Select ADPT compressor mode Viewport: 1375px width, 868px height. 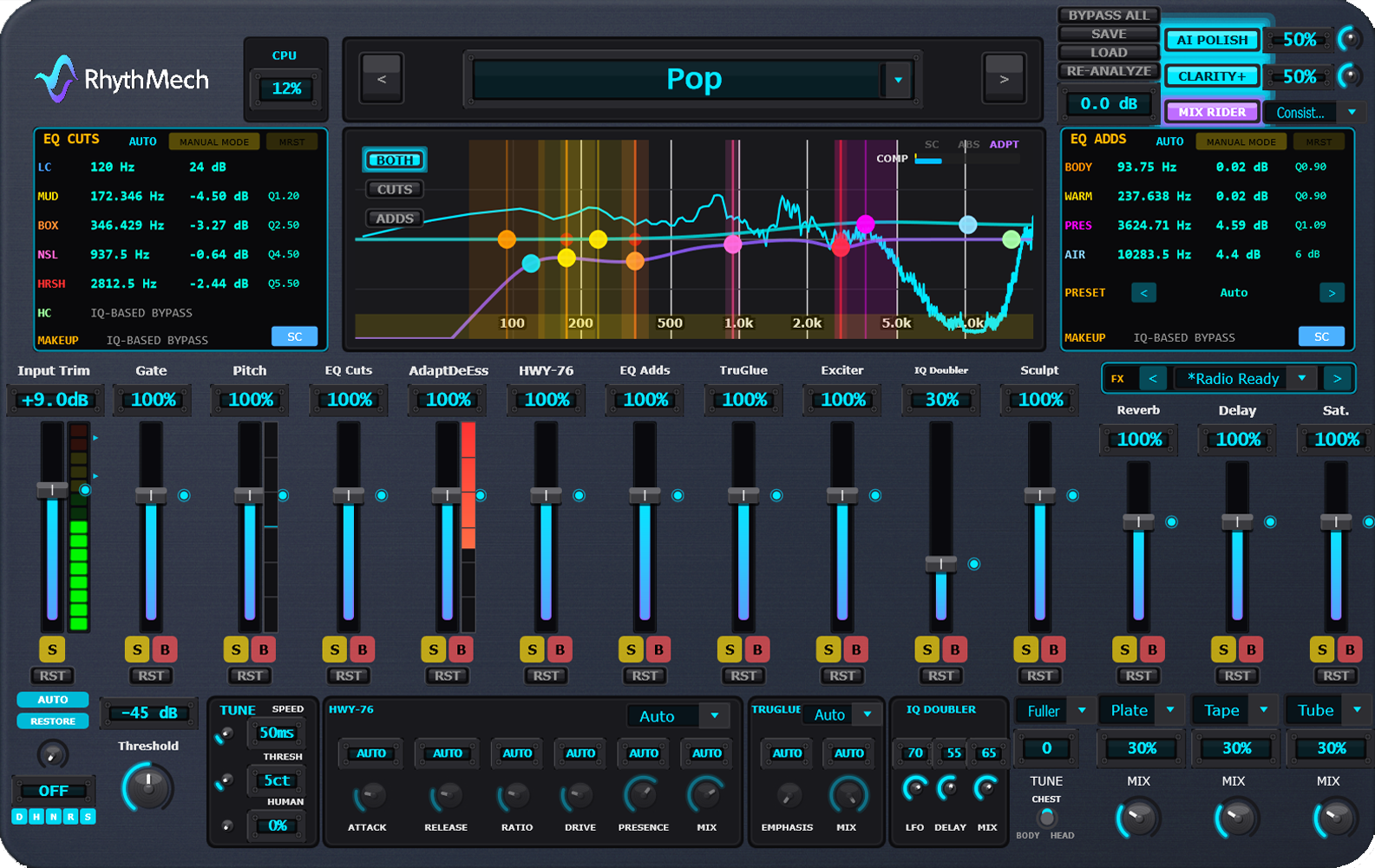point(1005,144)
